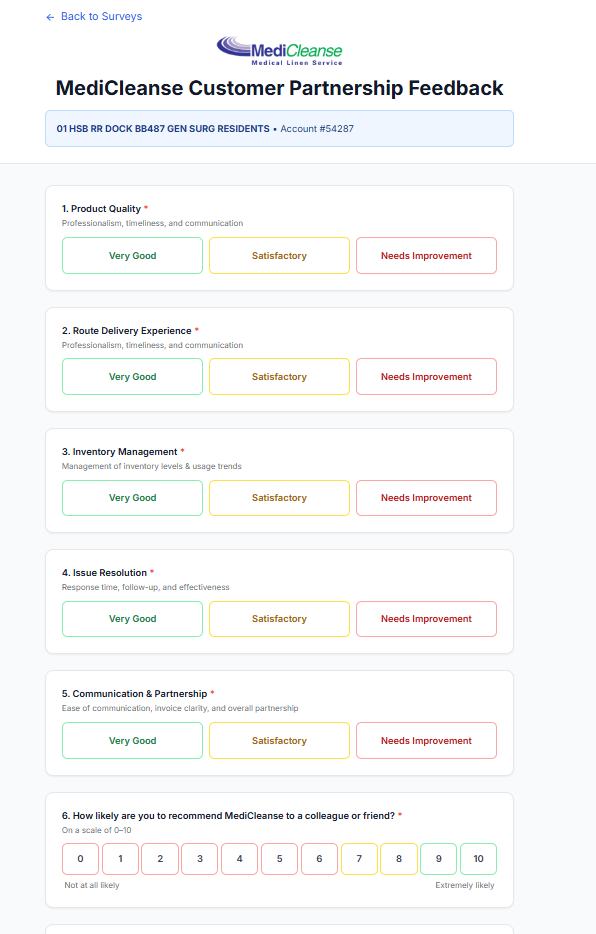Click the Account #54287 text
596x934 pixels.
coord(317,129)
